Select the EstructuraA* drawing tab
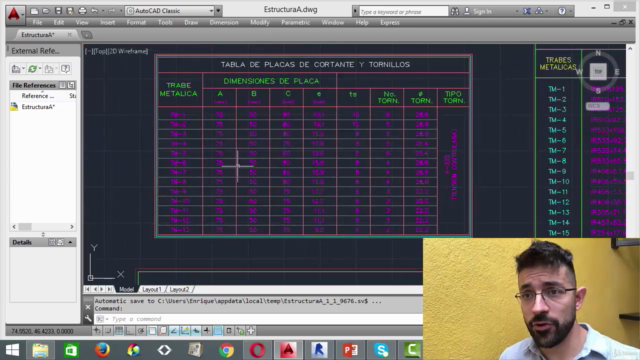 38,35
